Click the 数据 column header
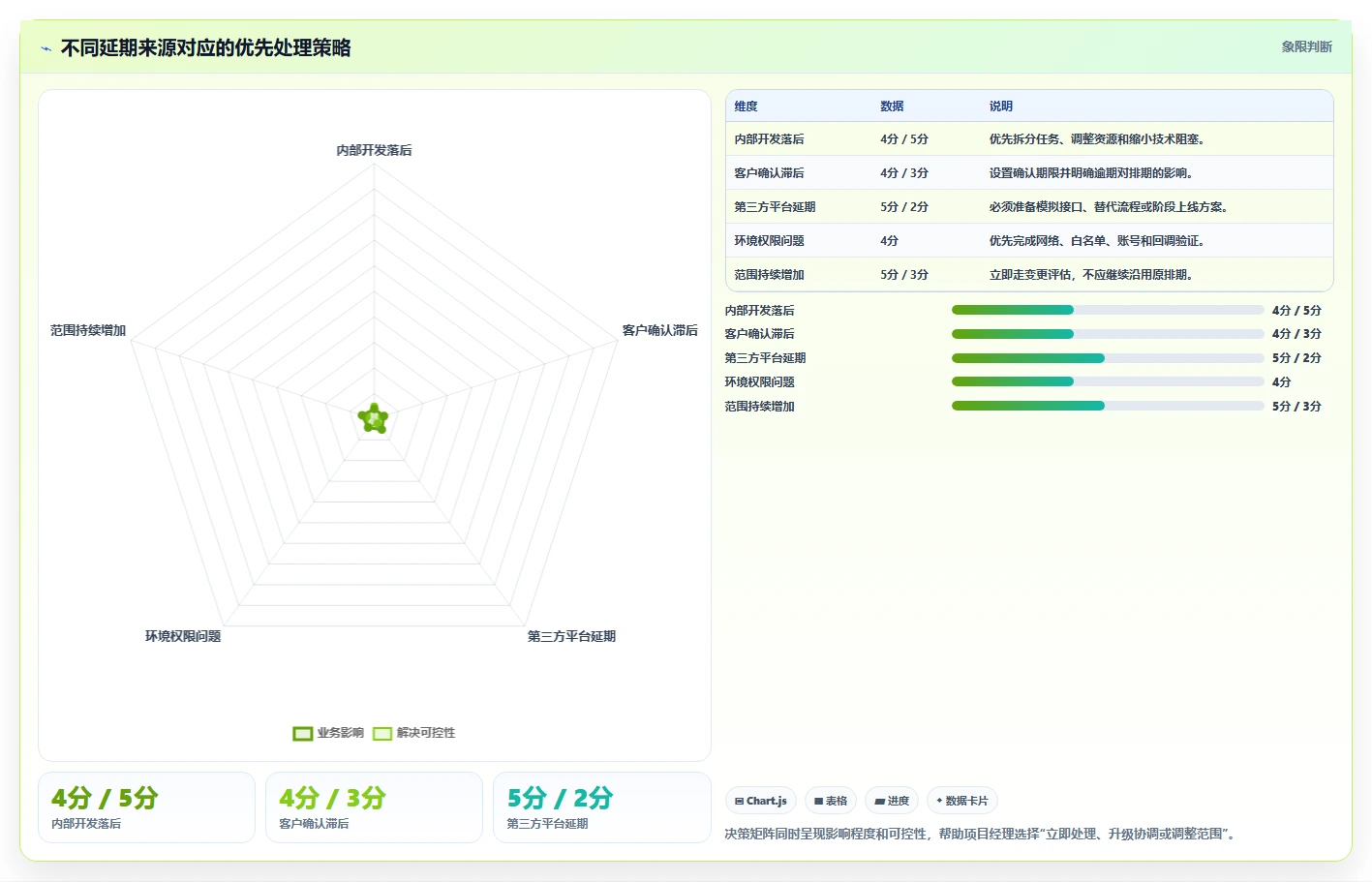 892,106
